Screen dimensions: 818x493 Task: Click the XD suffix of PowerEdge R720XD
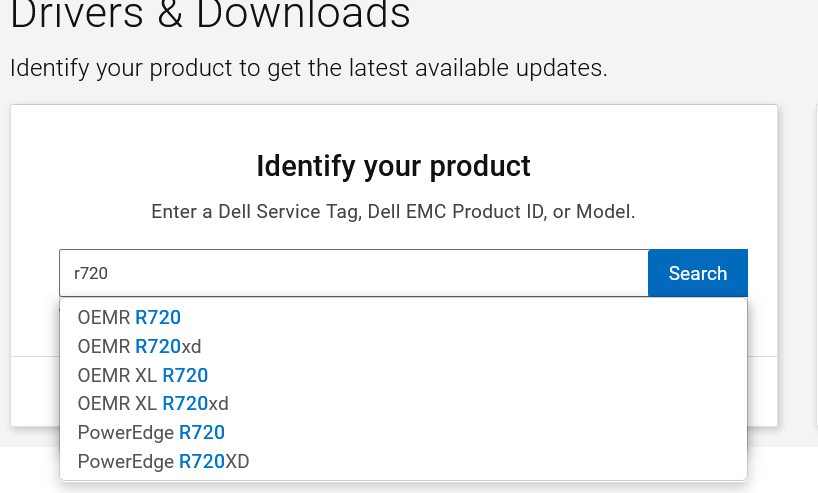[237, 461]
